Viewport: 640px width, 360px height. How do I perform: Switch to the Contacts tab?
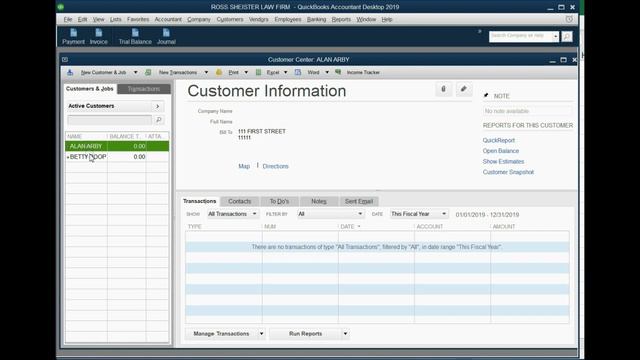(x=240, y=201)
